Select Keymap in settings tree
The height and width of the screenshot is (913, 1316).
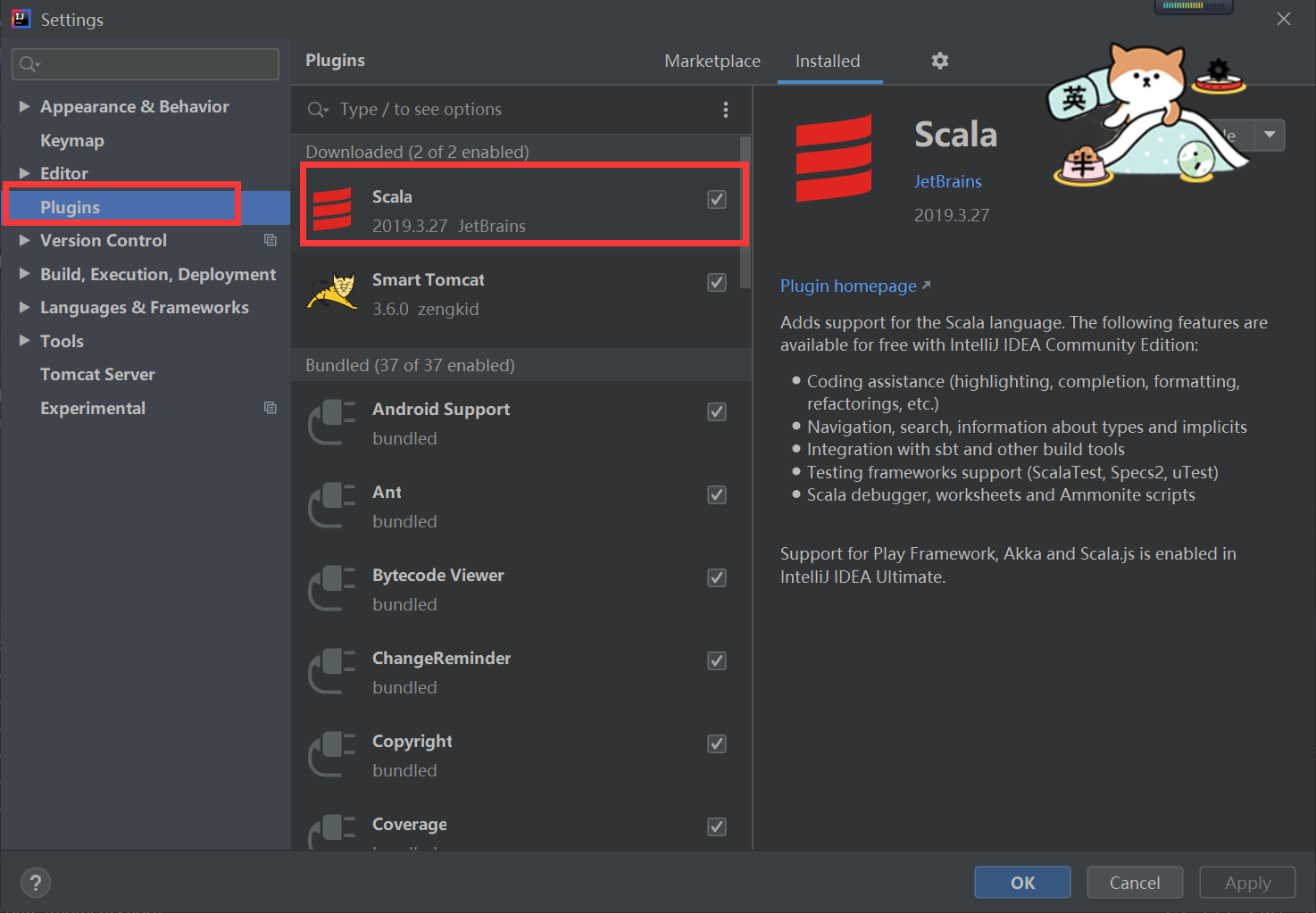72,140
